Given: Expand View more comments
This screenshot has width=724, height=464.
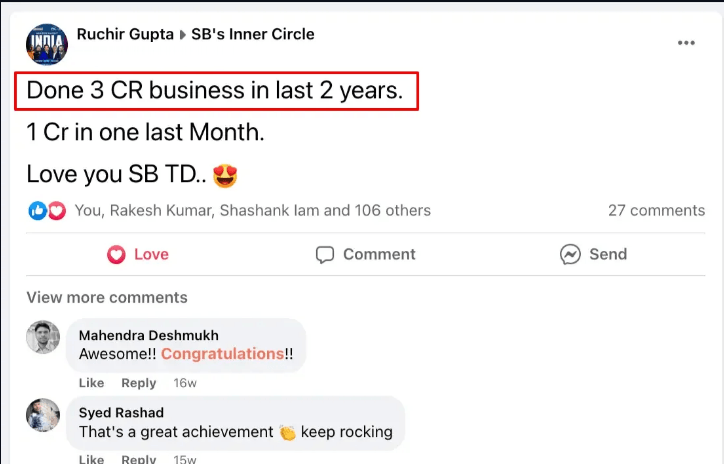Looking at the screenshot, I should coord(107,297).
